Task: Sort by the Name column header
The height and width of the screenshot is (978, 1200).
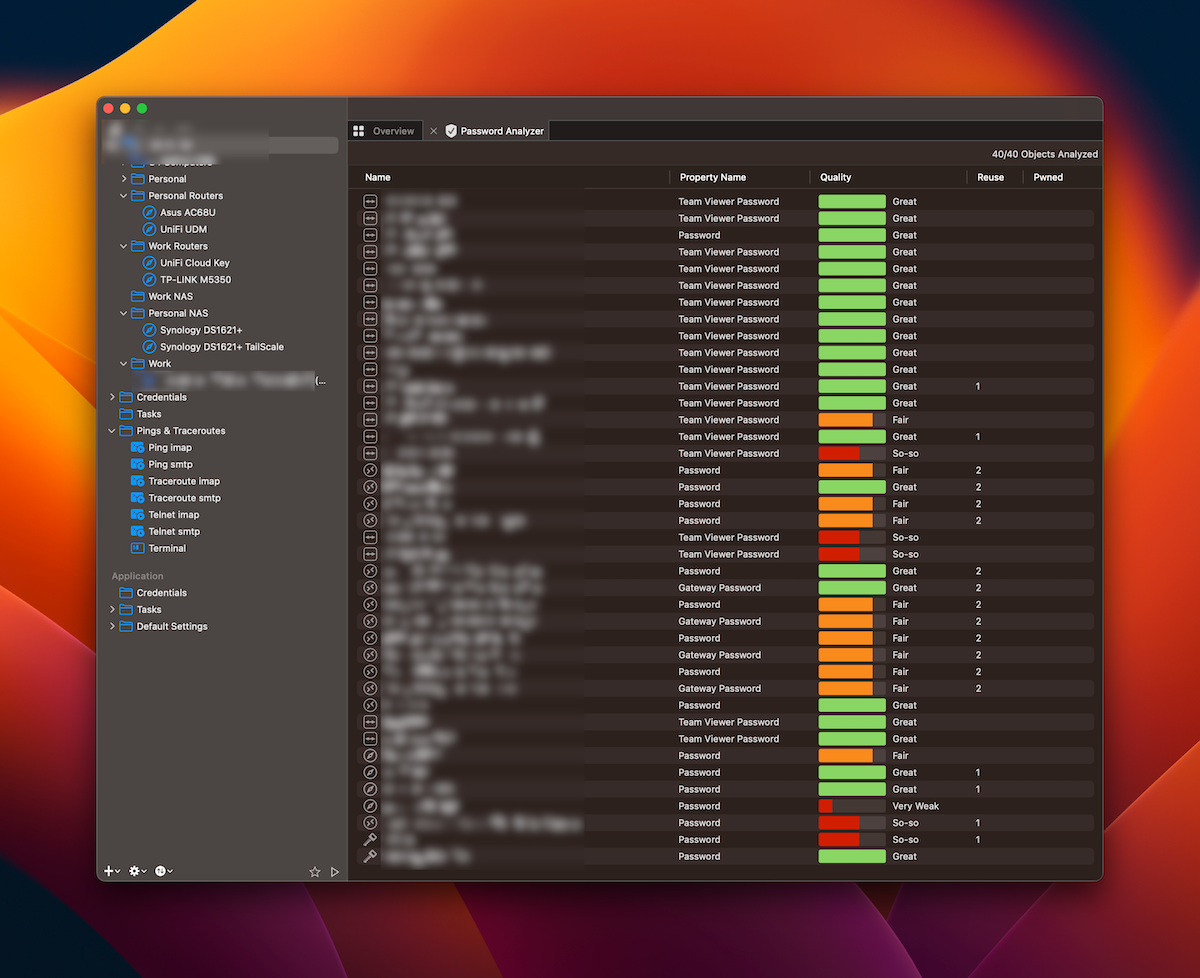Action: (378, 177)
